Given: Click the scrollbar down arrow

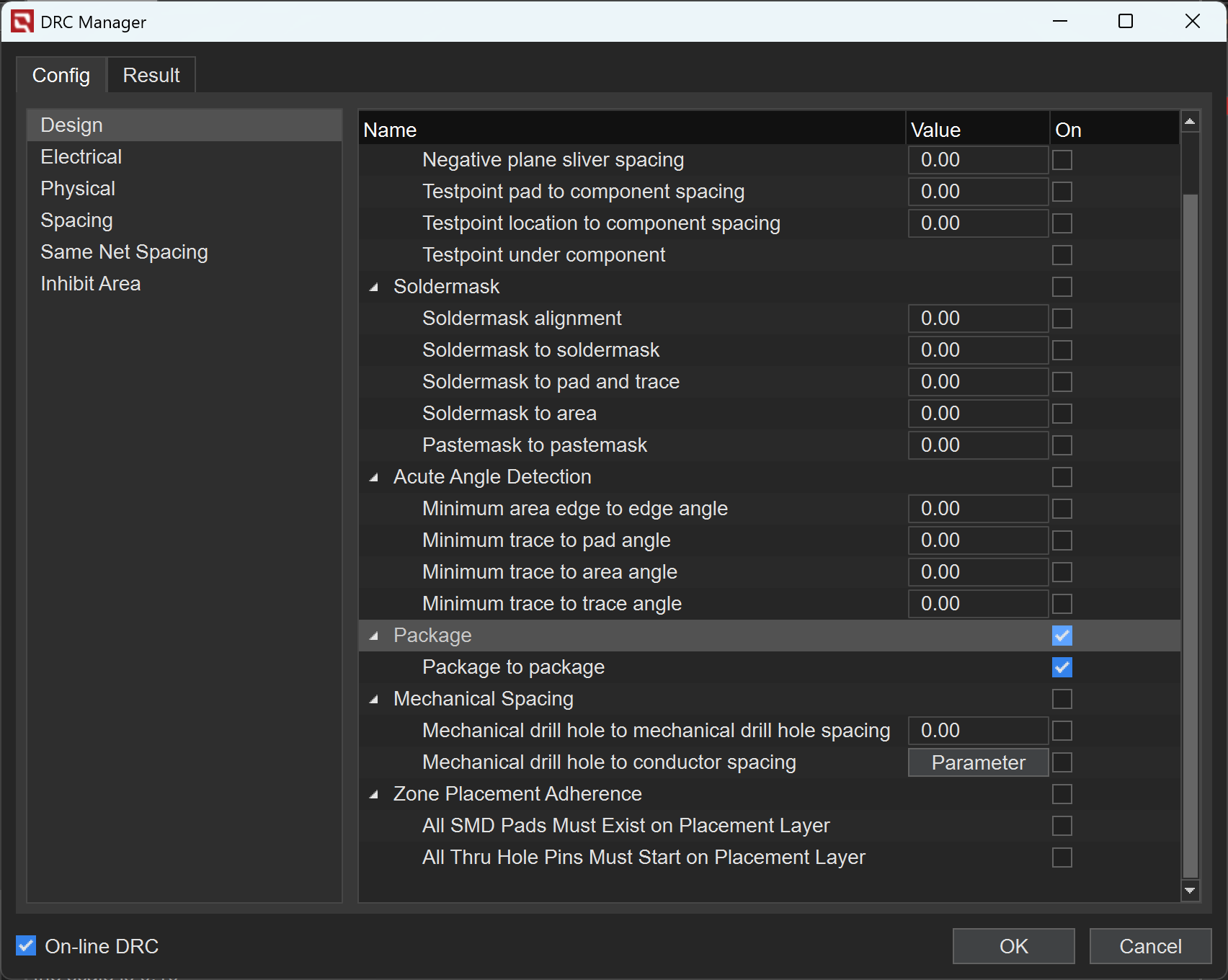Looking at the screenshot, I should [x=1190, y=891].
